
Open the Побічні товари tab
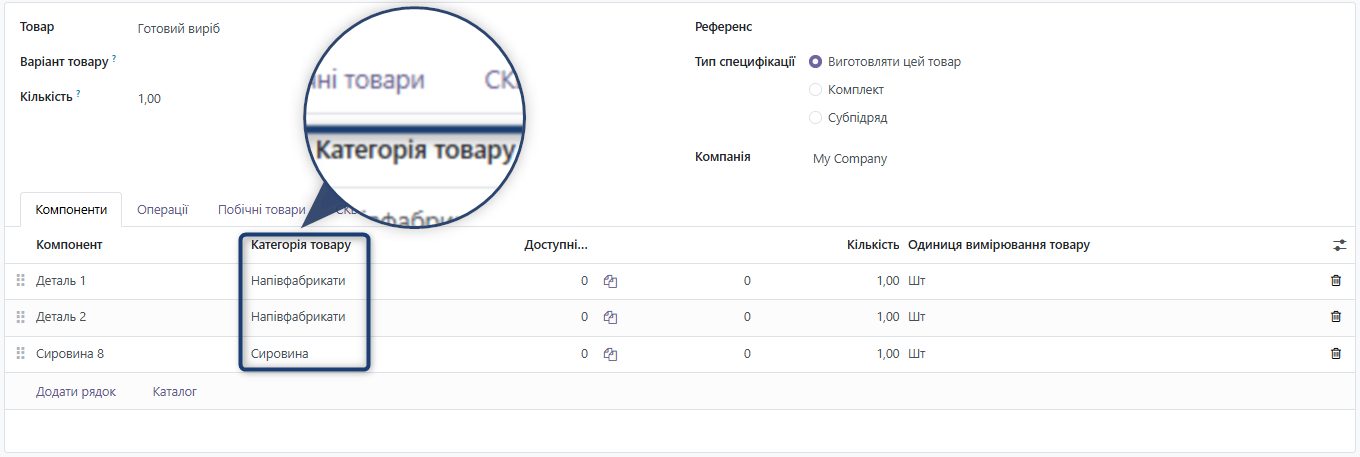coord(262,210)
